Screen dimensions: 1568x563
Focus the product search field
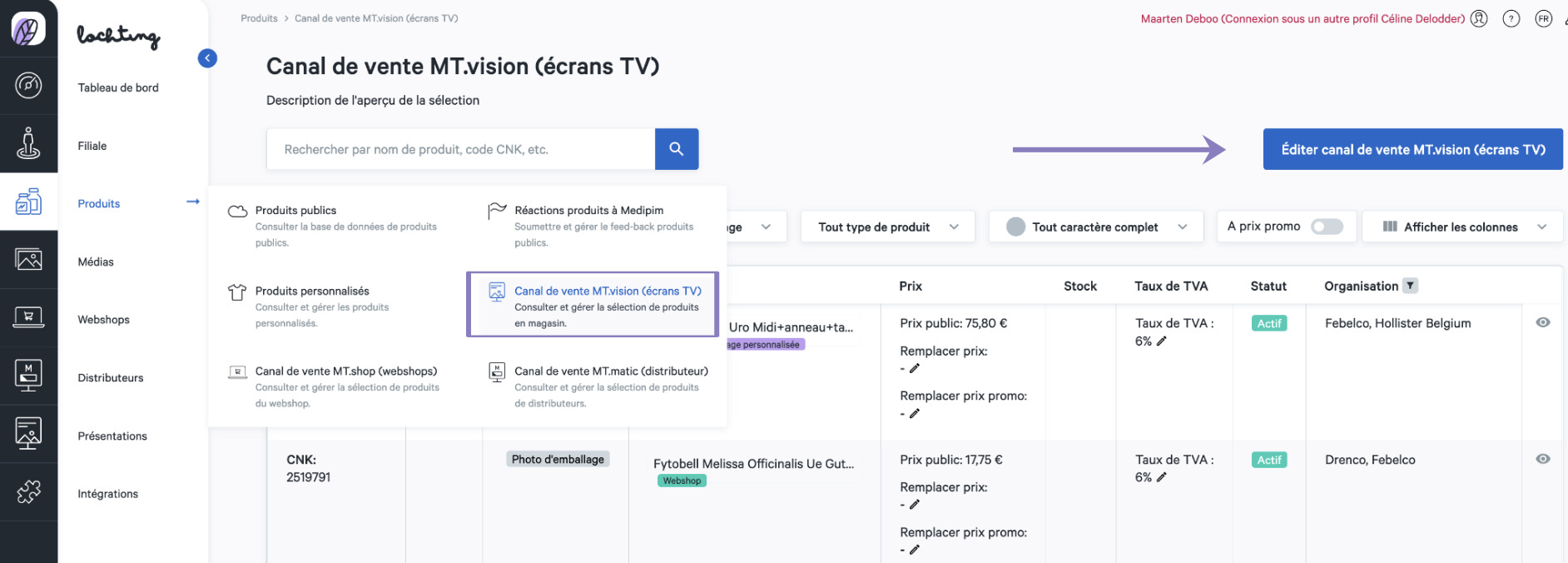click(461, 149)
